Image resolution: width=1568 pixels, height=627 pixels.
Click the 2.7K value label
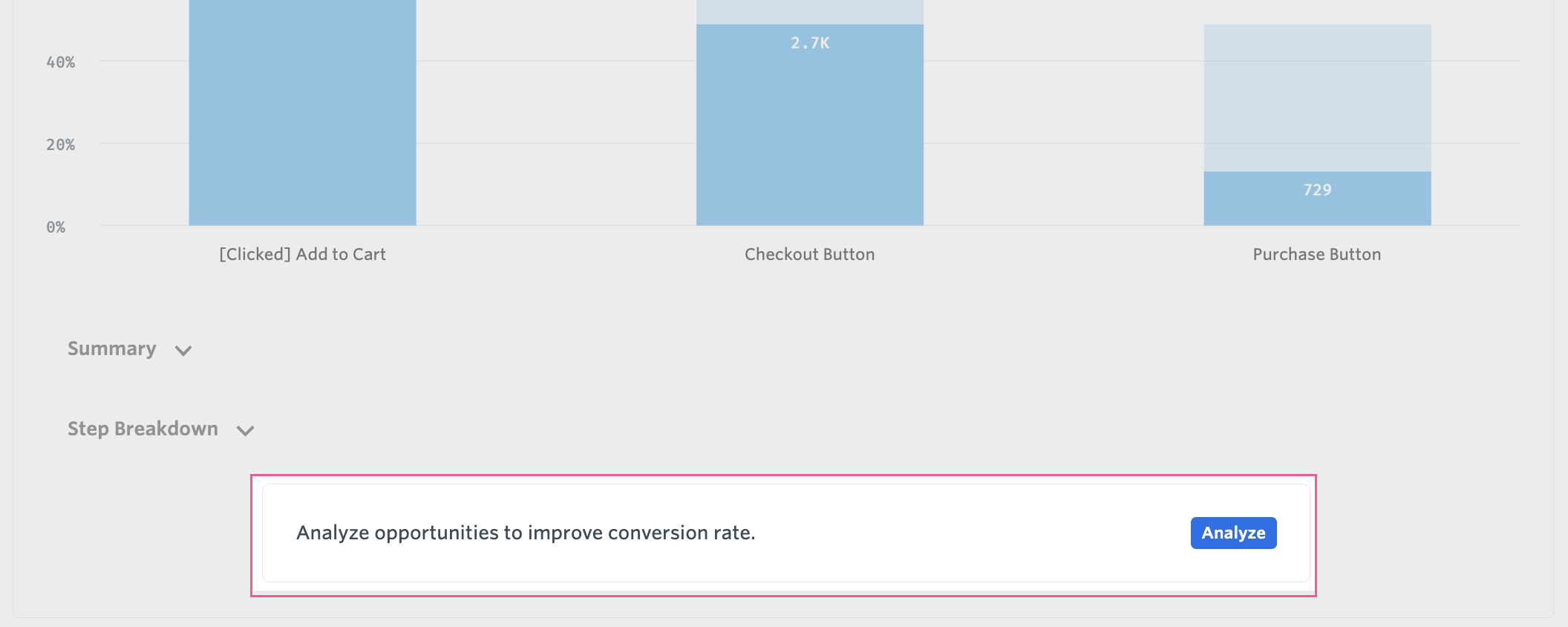click(x=810, y=43)
